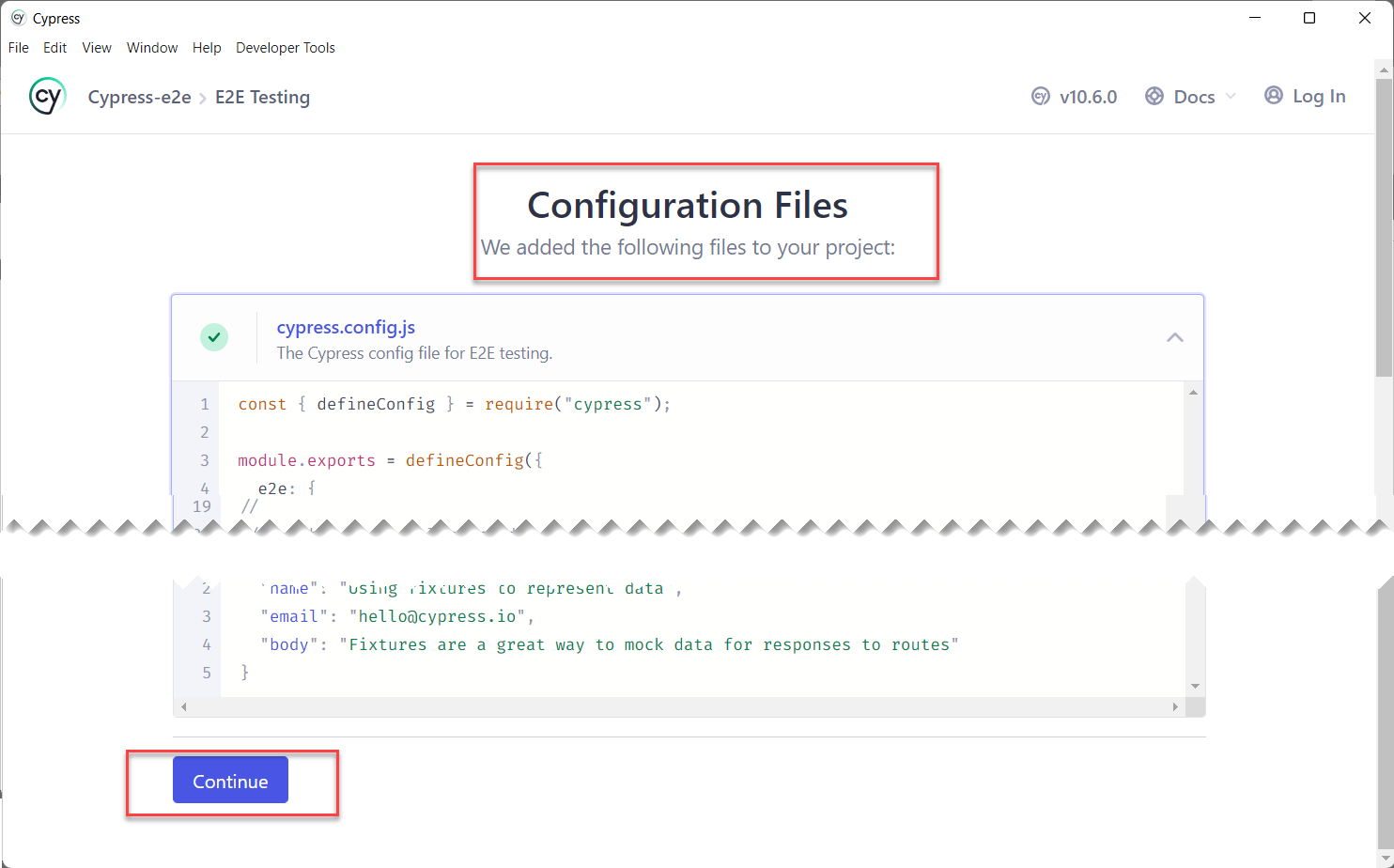Click the require("cypress") code line
The width and height of the screenshot is (1394, 868).
455,404
